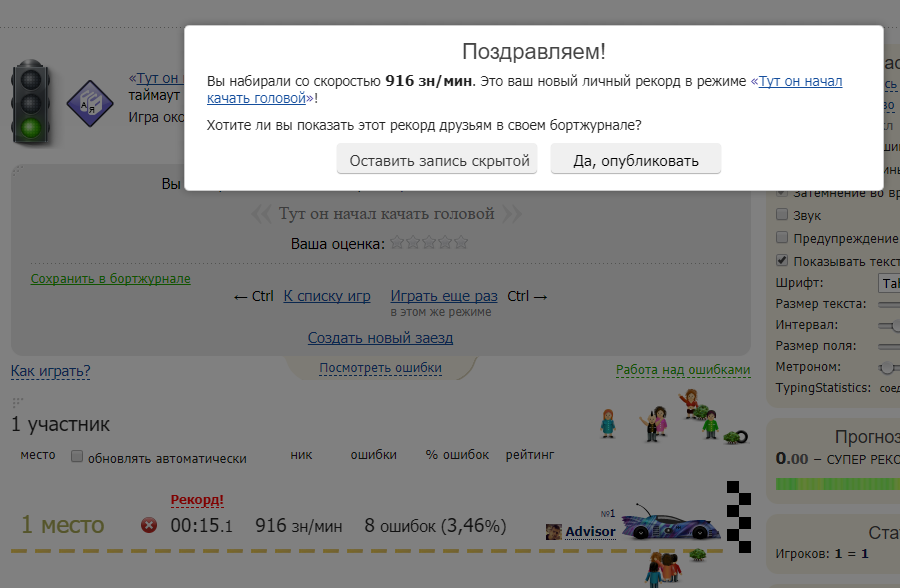Open the "Шрифт" font dropdown
Viewport: 900px width, 588px height.
[x=889, y=283]
